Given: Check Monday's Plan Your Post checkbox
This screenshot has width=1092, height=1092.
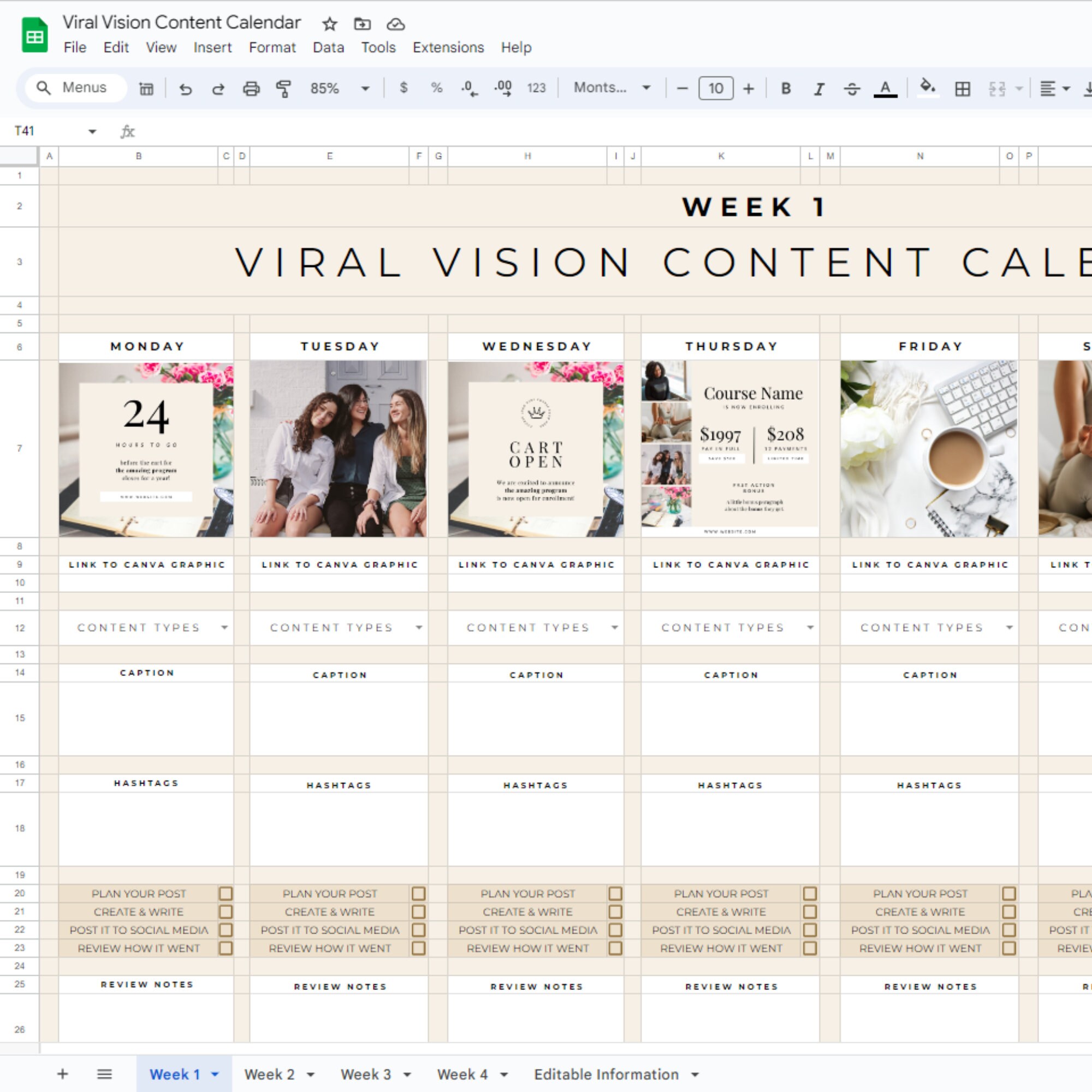Looking at the screenshot, I should tap(226, 894).
